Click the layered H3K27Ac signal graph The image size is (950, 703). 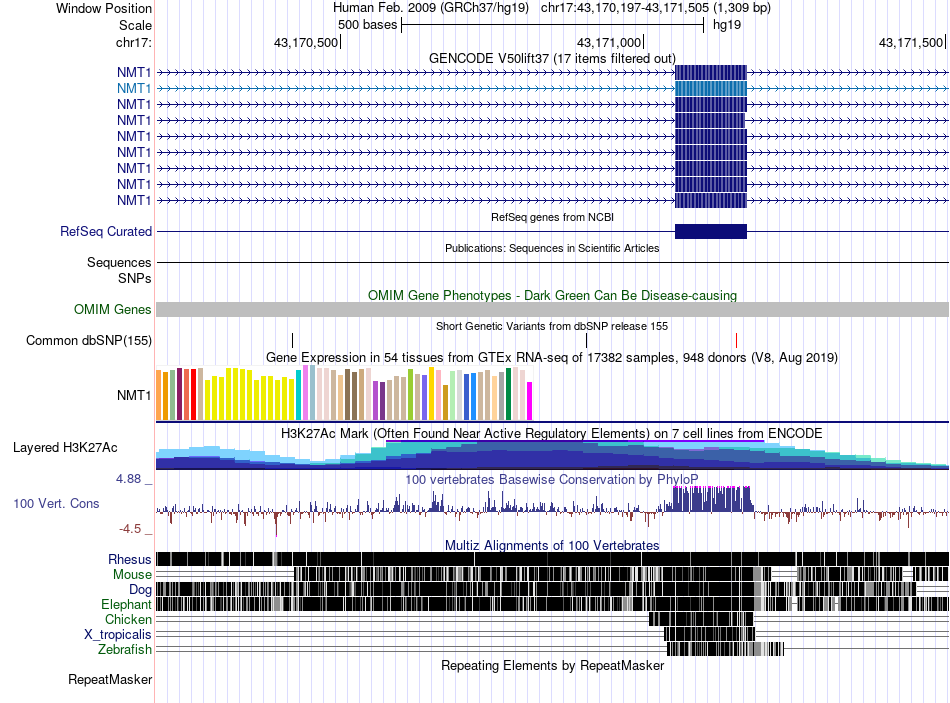pos(552,455)
